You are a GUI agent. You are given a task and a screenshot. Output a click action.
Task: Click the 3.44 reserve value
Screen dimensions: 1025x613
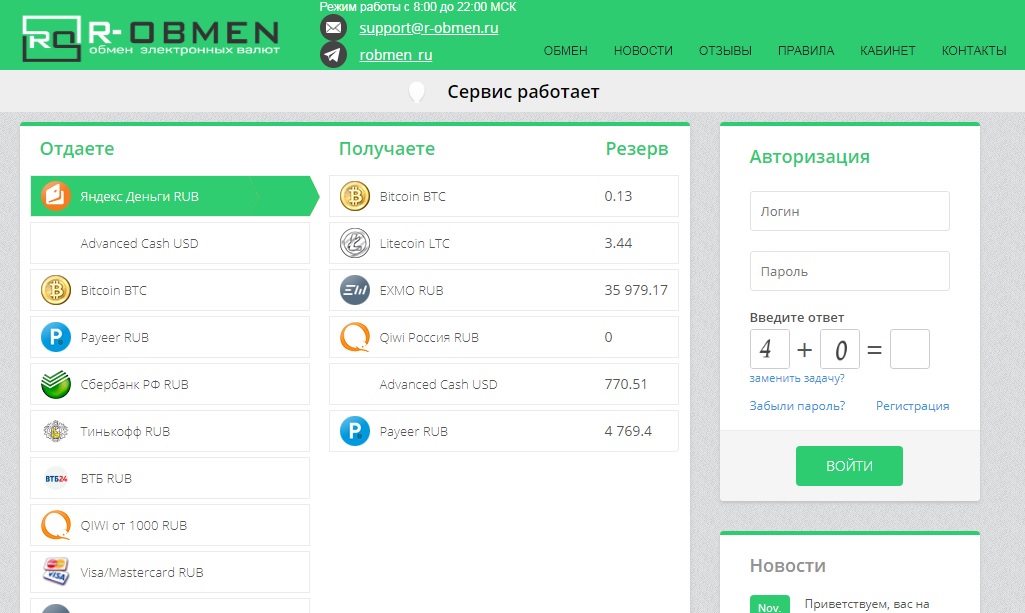(618, 243)
